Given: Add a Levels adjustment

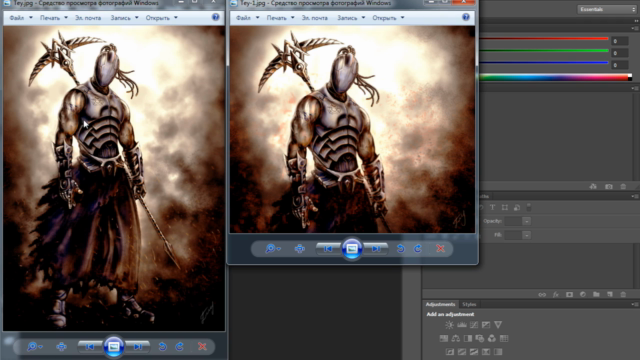Looking at the screenshot, I should (462, 325).
